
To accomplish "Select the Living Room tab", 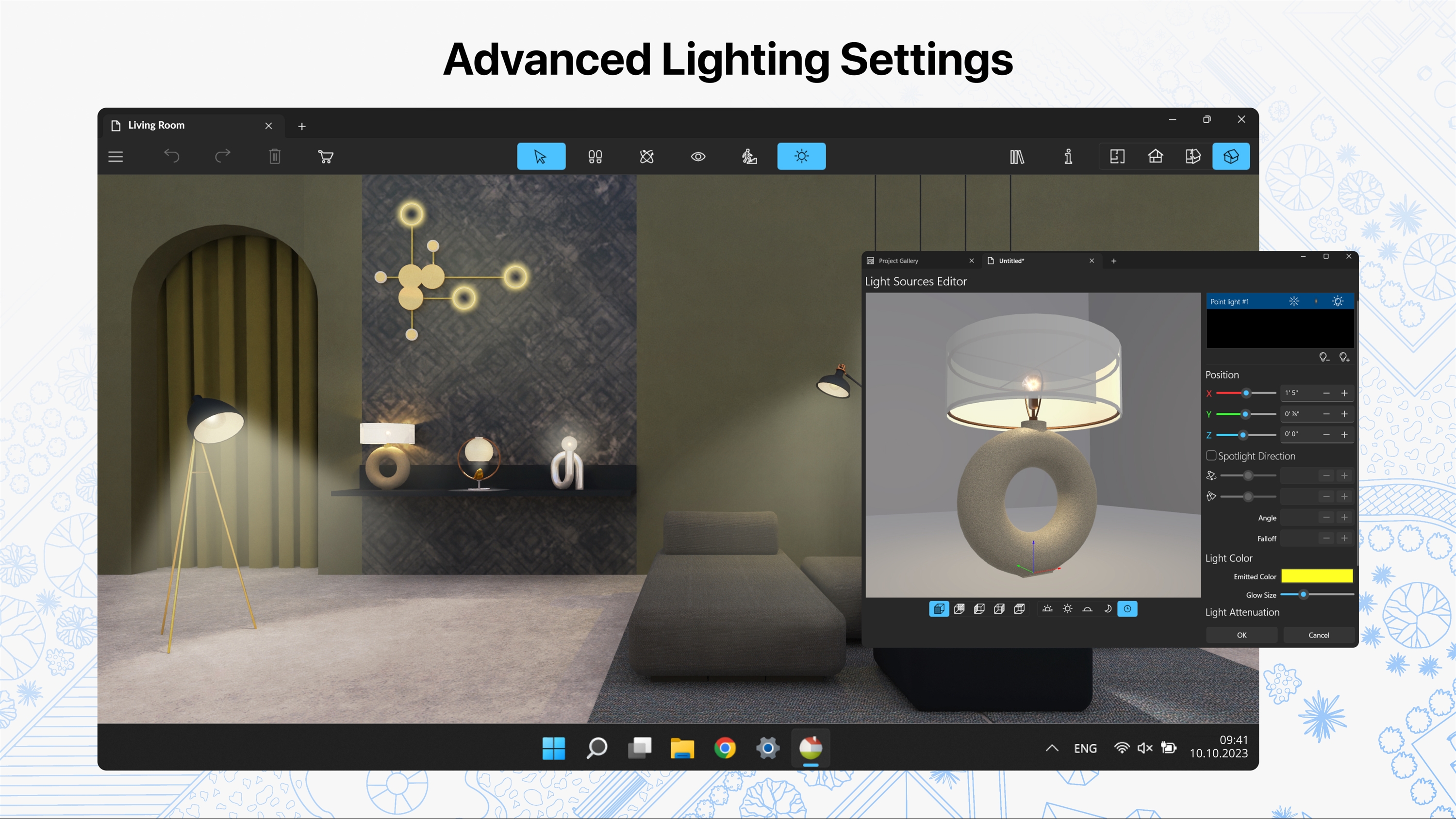I will [x=156, y=126].
